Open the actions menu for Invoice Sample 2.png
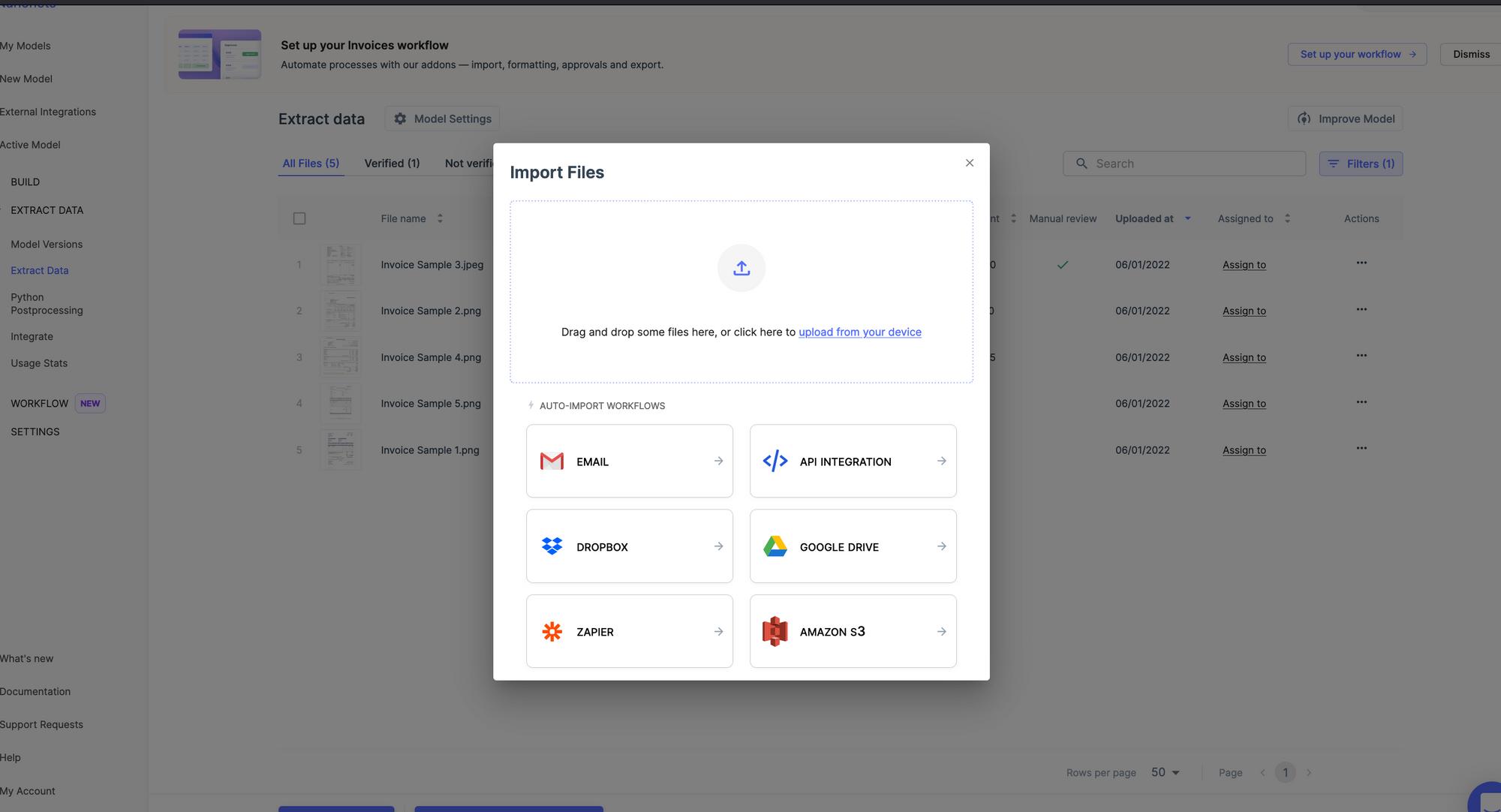The image size is (1501, 812). coord(1361,309)
